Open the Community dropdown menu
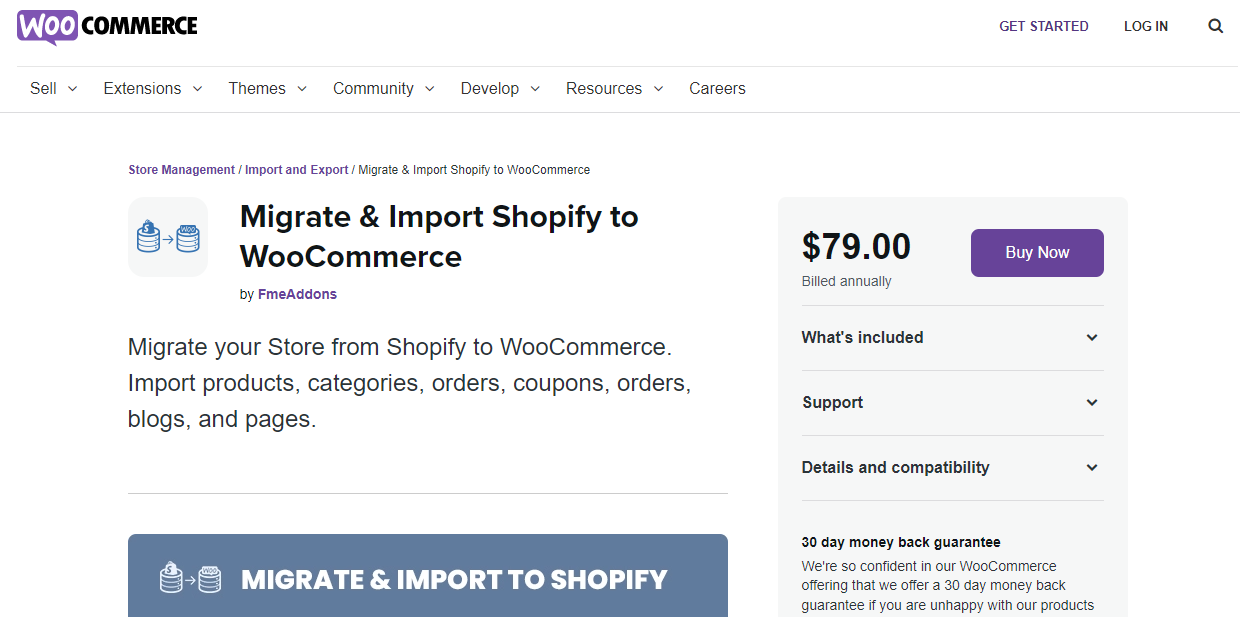The height and width of the screenshot is (617, 1240). coord(384,88)
